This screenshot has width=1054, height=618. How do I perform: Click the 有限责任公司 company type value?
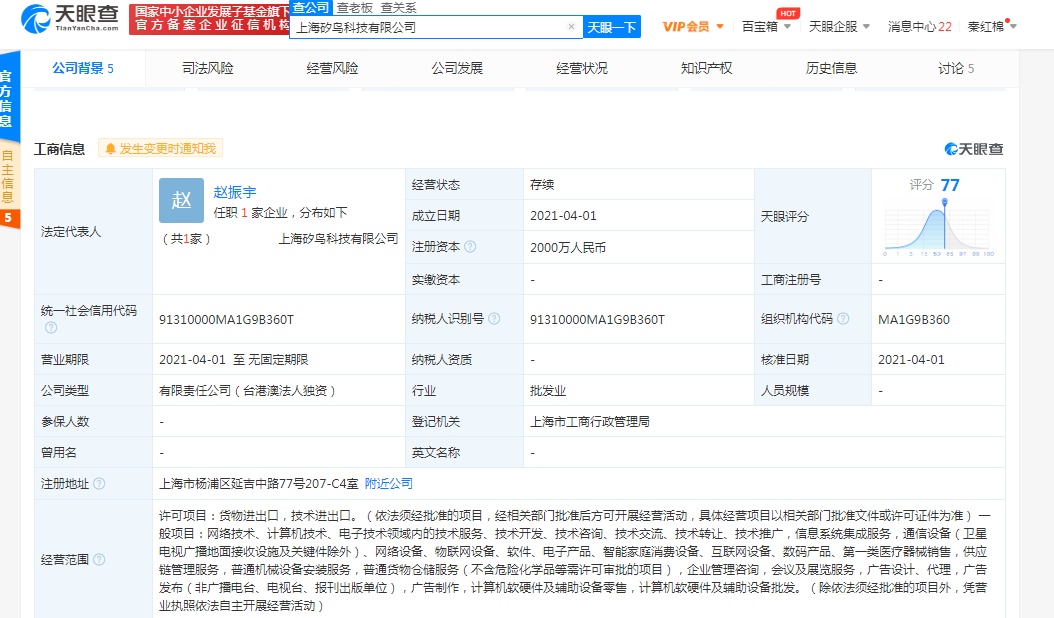pyautogui.click(x=247, y=391)
